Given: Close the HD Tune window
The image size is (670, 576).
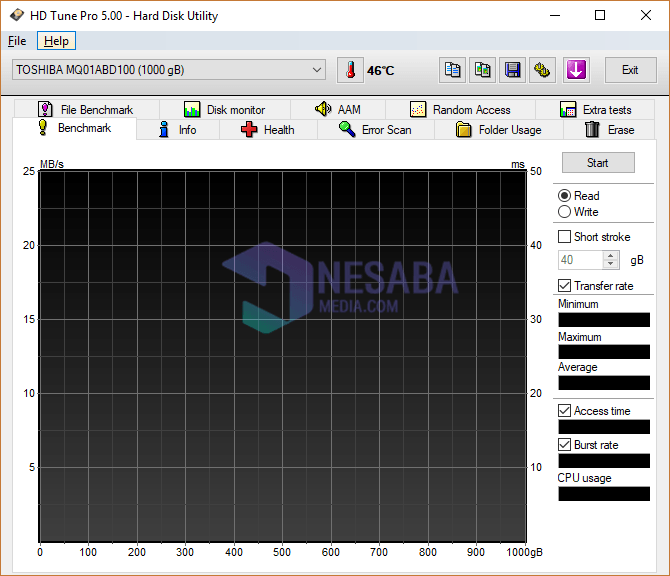Looking at the screenshot, I should 646,15.
